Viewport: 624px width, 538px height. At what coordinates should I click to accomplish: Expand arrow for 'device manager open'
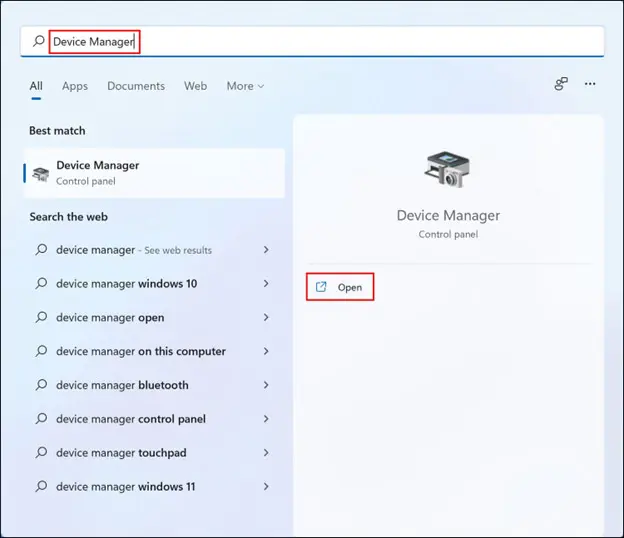click(266, 317)
